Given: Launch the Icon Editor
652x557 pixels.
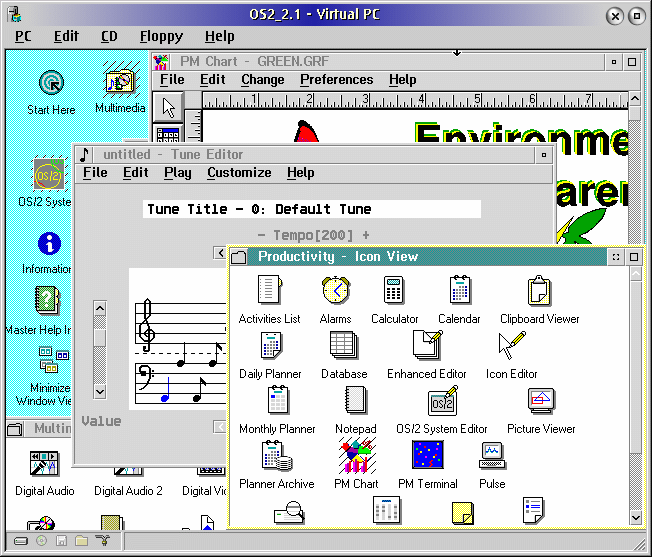Looking at the screenshot, I should point(511,345).
